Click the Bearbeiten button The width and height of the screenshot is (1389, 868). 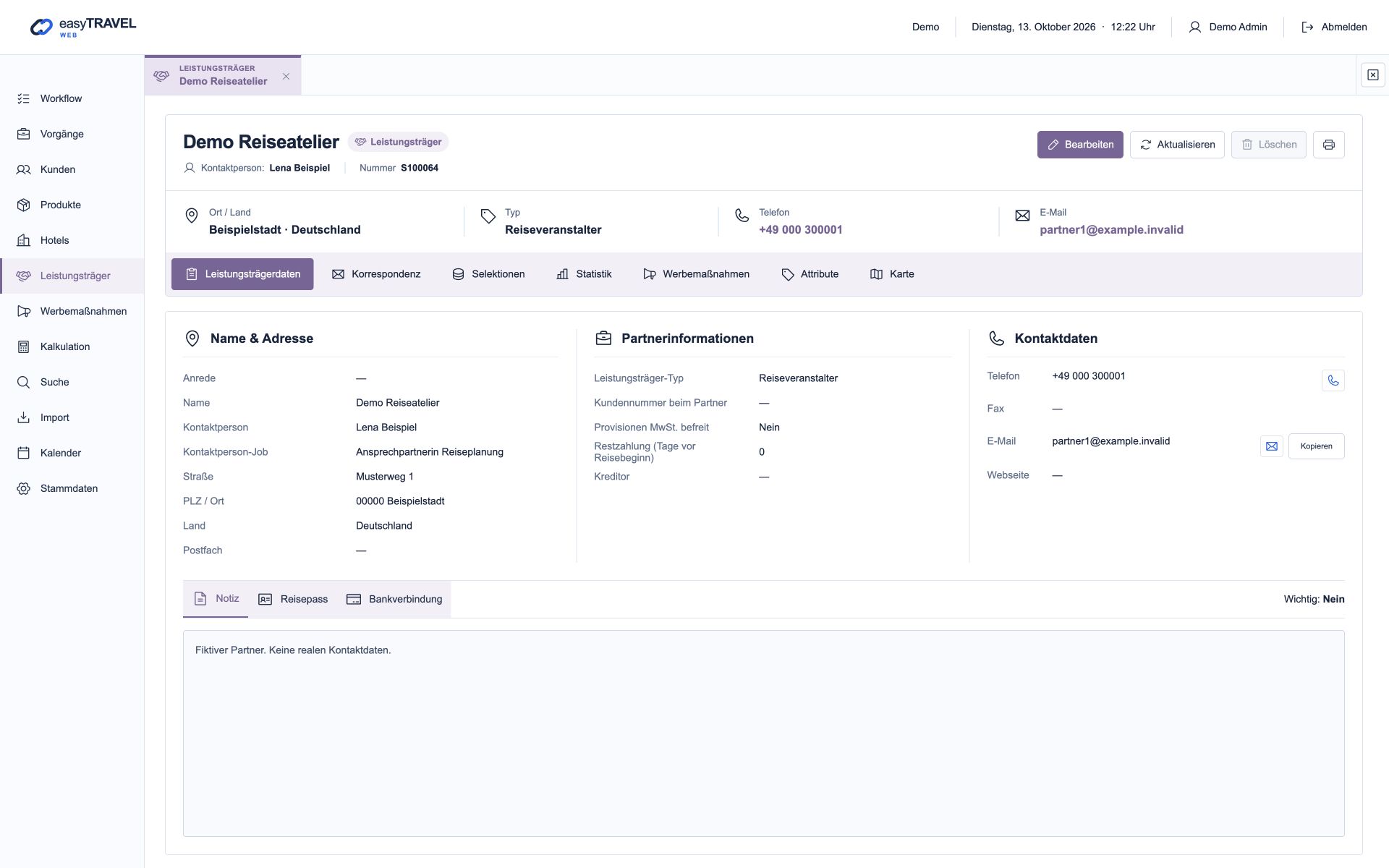coord(1080,145)
